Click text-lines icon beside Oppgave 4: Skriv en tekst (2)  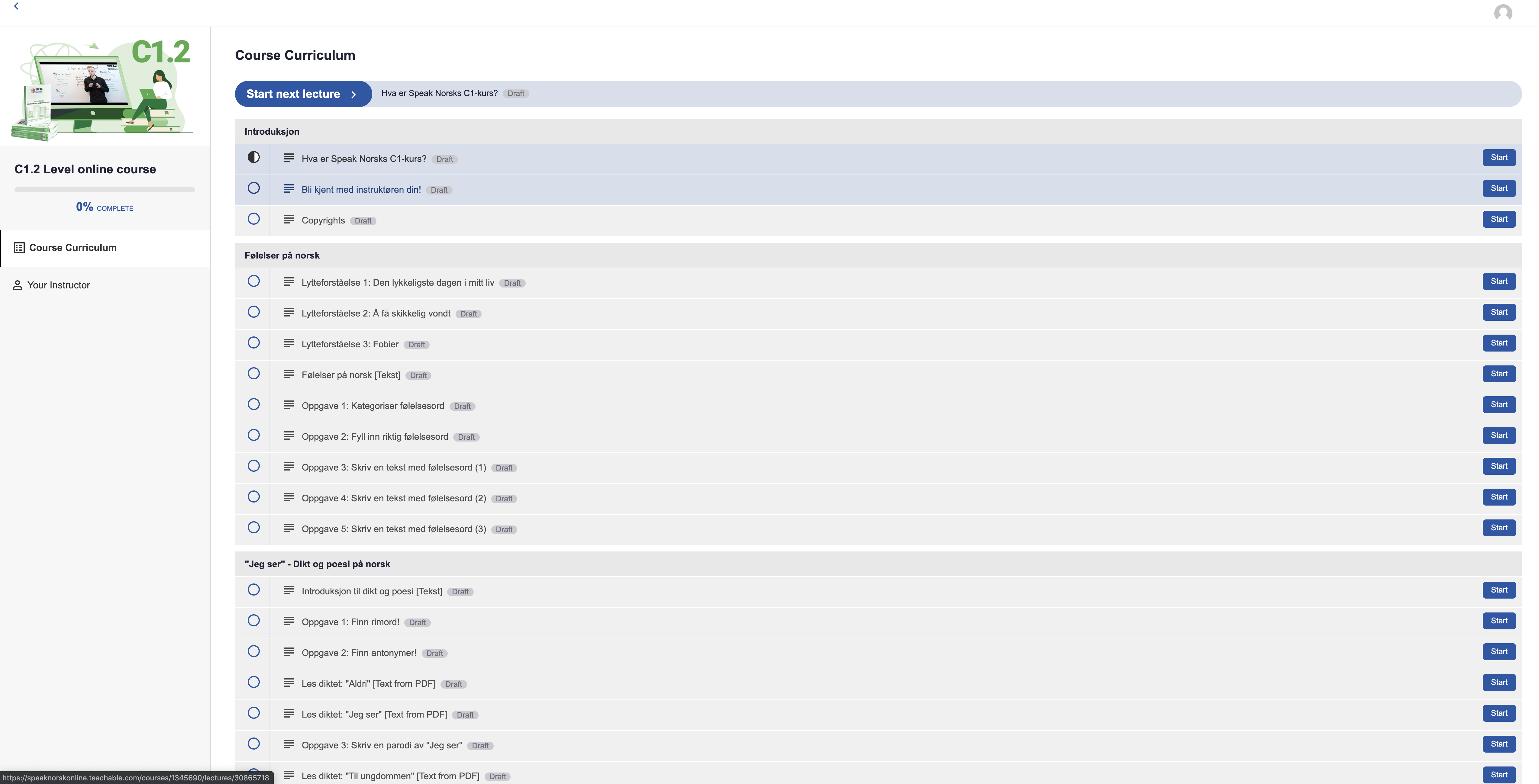pyautogui.click(x=289, y=497)
